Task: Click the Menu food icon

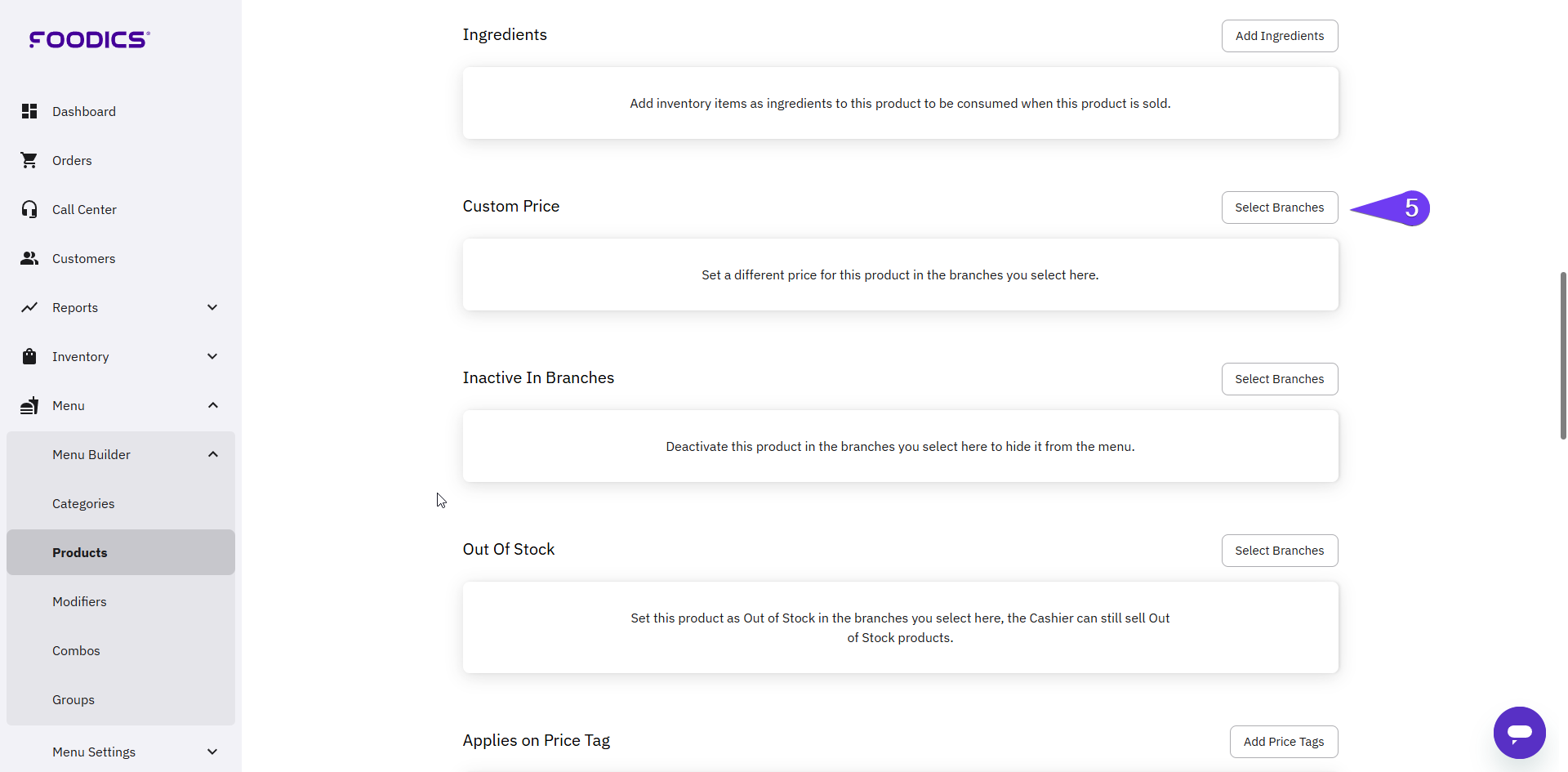Action: click(x=29, y=405)
